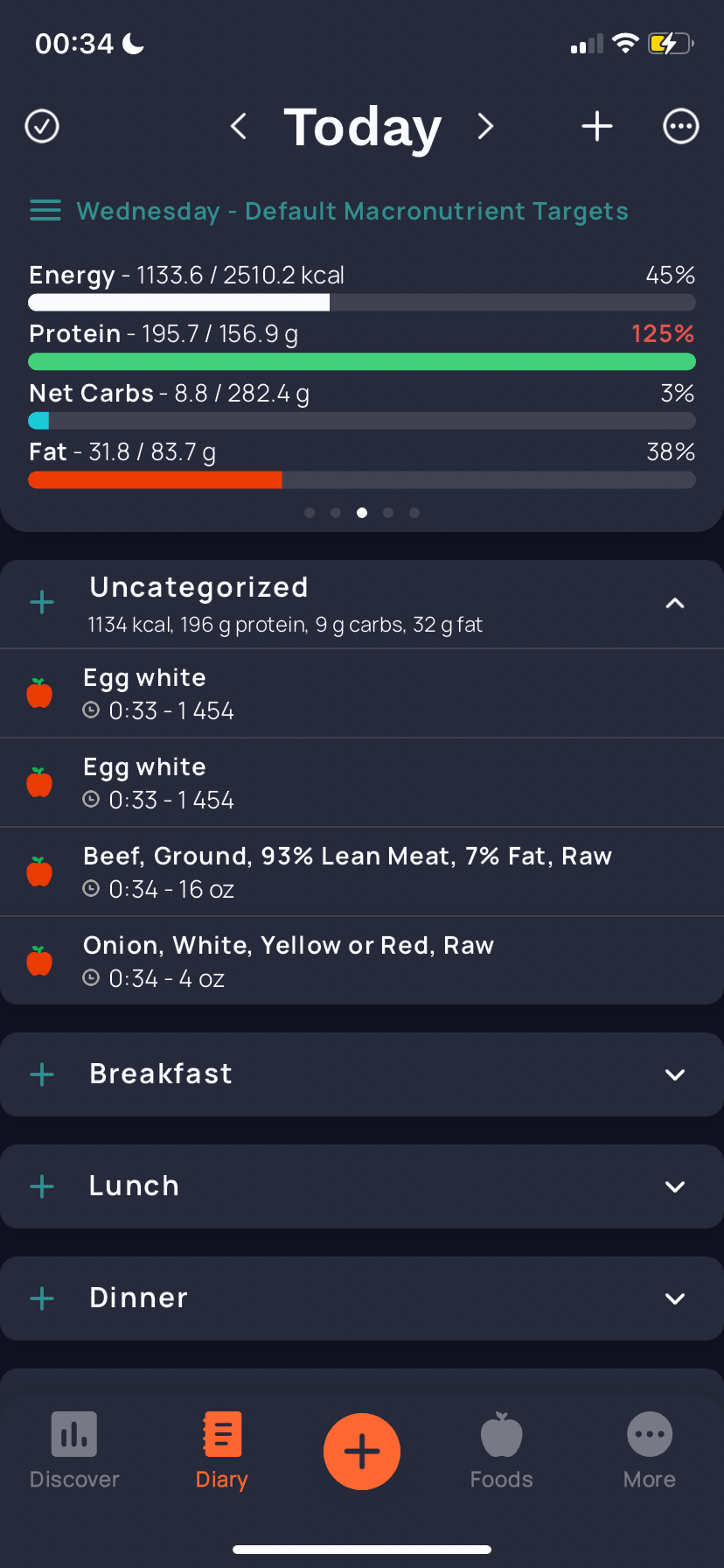Open the Onion, White, Yellow or Red entry
Screen dimensions: 724x1568
pos(362,961)
